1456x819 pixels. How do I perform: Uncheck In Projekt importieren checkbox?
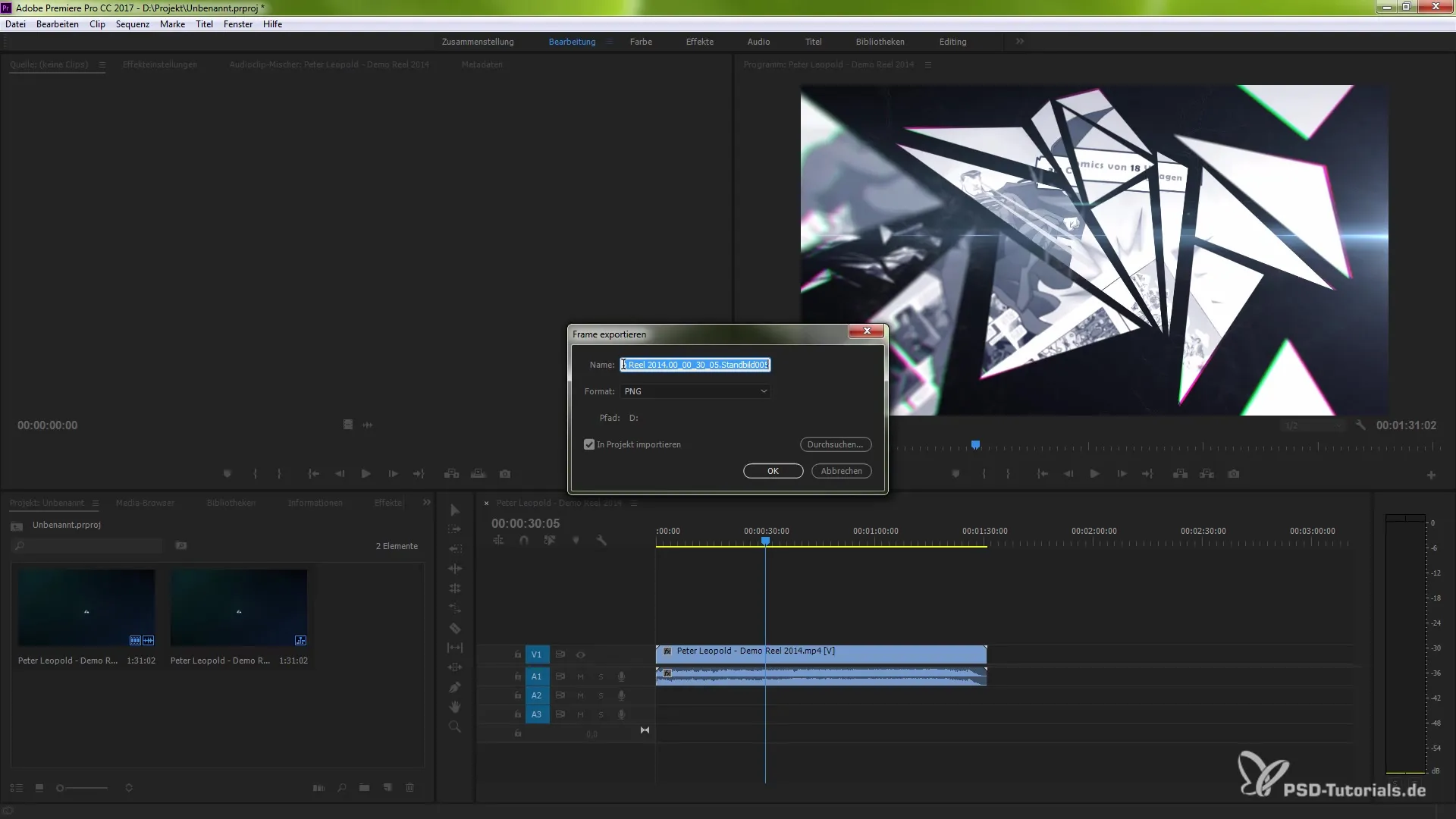[589, 444]
